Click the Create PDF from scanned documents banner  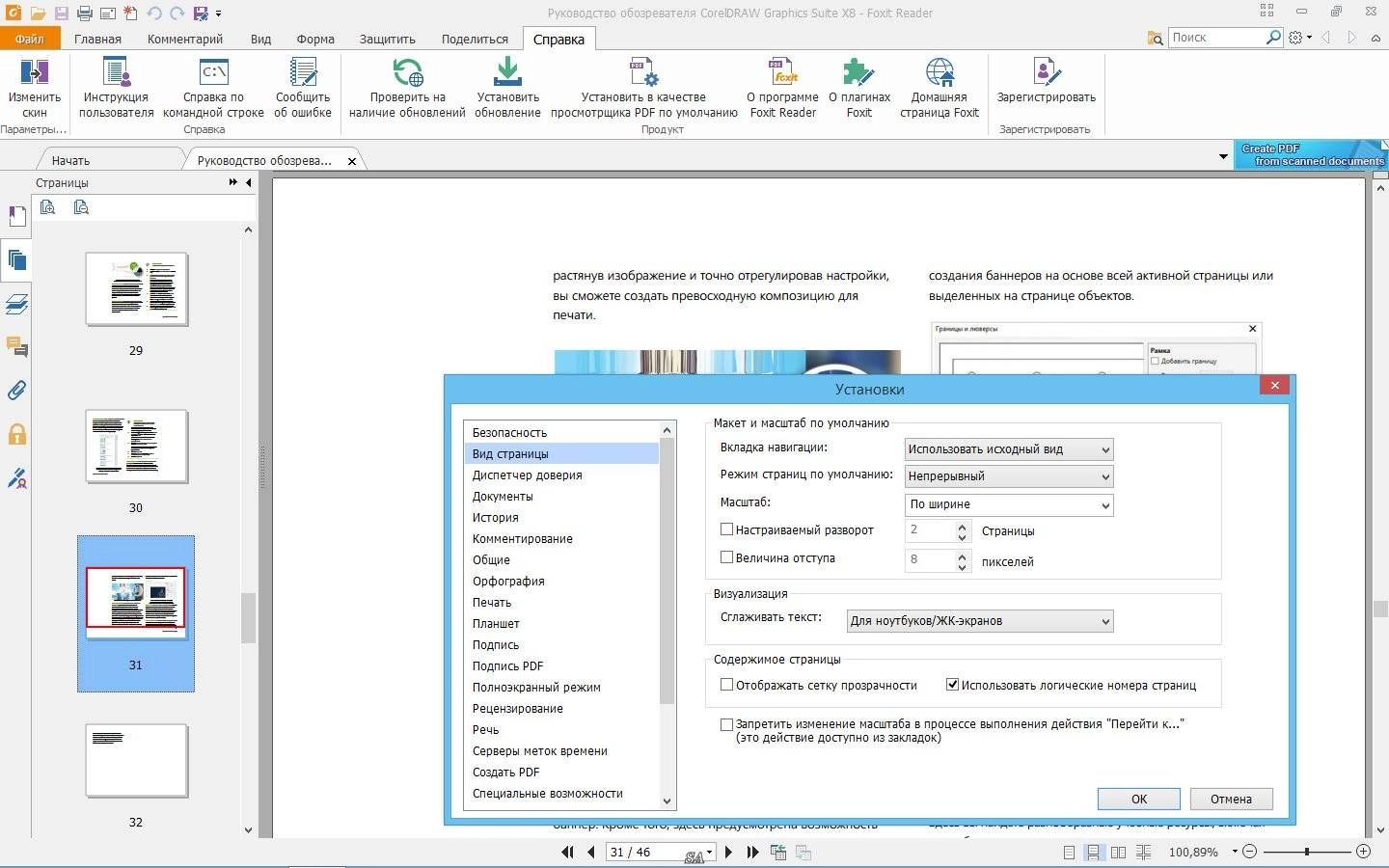tap(1312, 155)
